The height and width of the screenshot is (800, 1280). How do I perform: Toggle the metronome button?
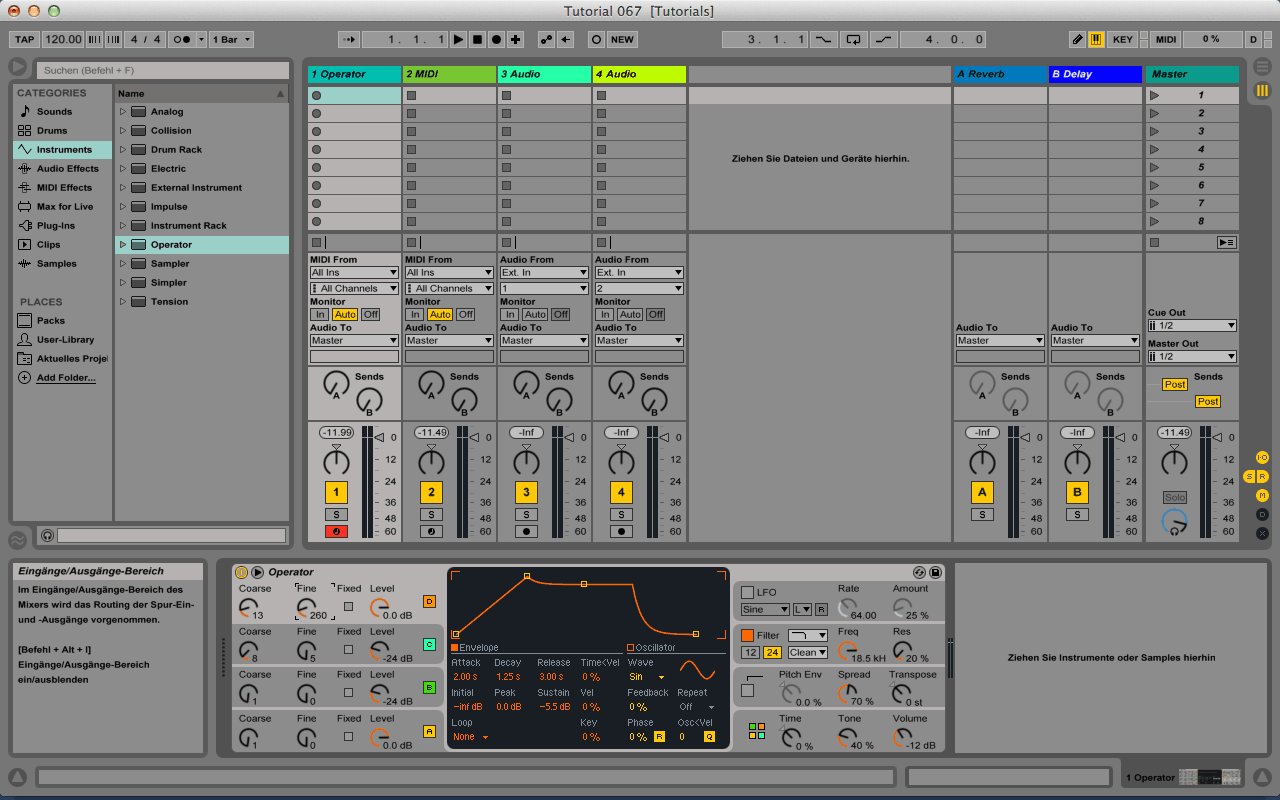coord(182,40)
